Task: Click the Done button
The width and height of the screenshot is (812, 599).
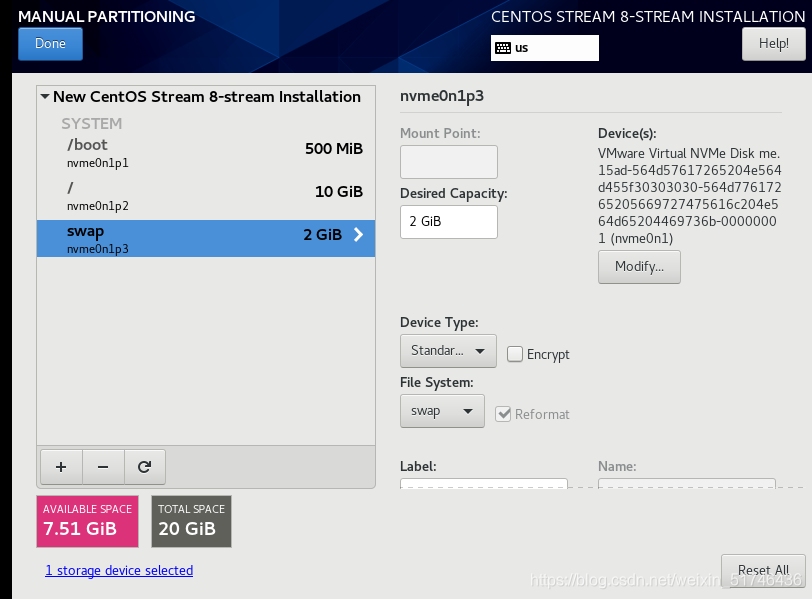Action: pyautogui.click(x=50, y=44)
